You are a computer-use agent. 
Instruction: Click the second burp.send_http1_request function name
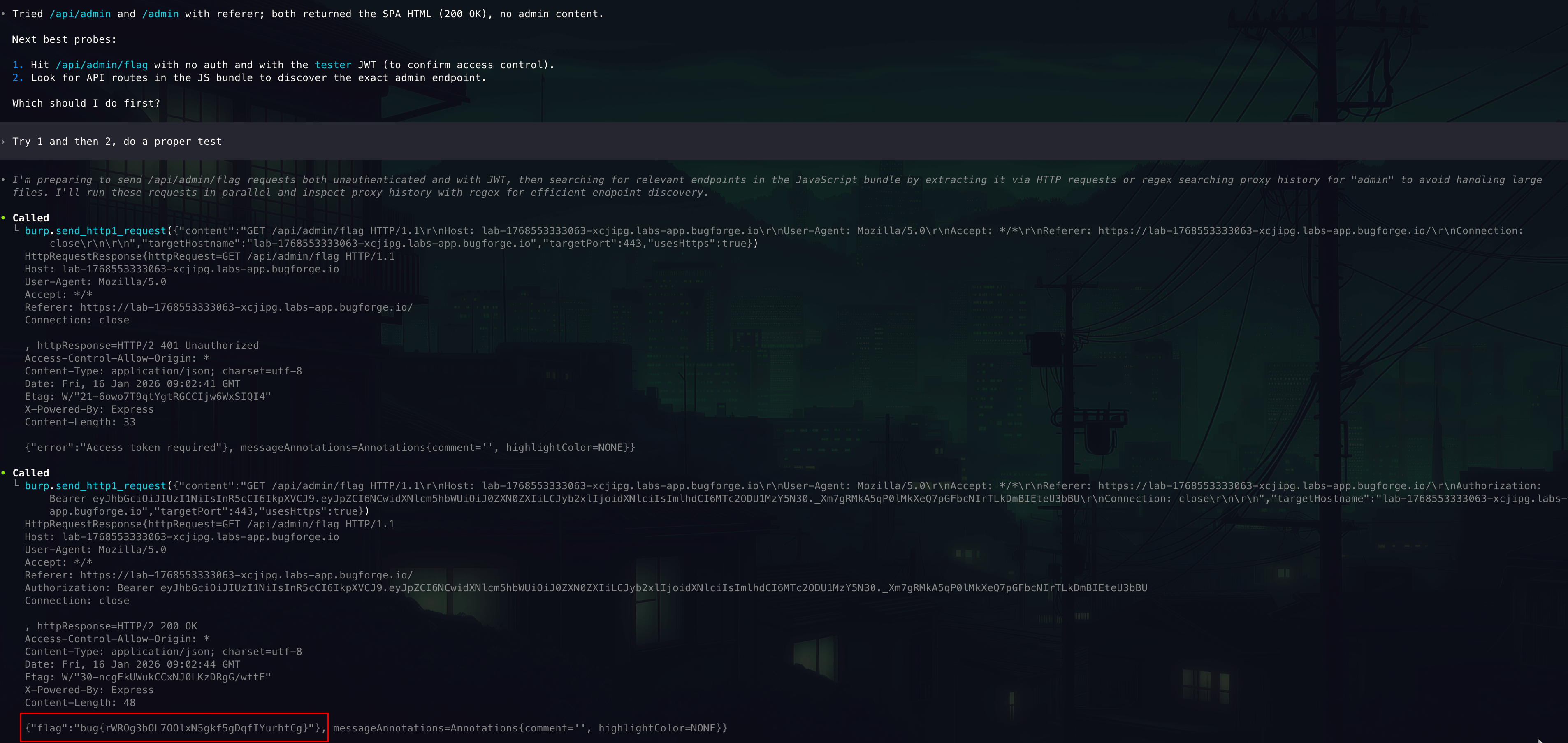(95, 485)
